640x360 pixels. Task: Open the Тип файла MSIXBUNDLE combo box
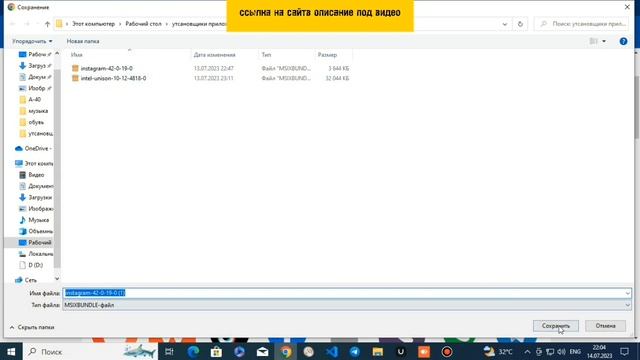347,305
